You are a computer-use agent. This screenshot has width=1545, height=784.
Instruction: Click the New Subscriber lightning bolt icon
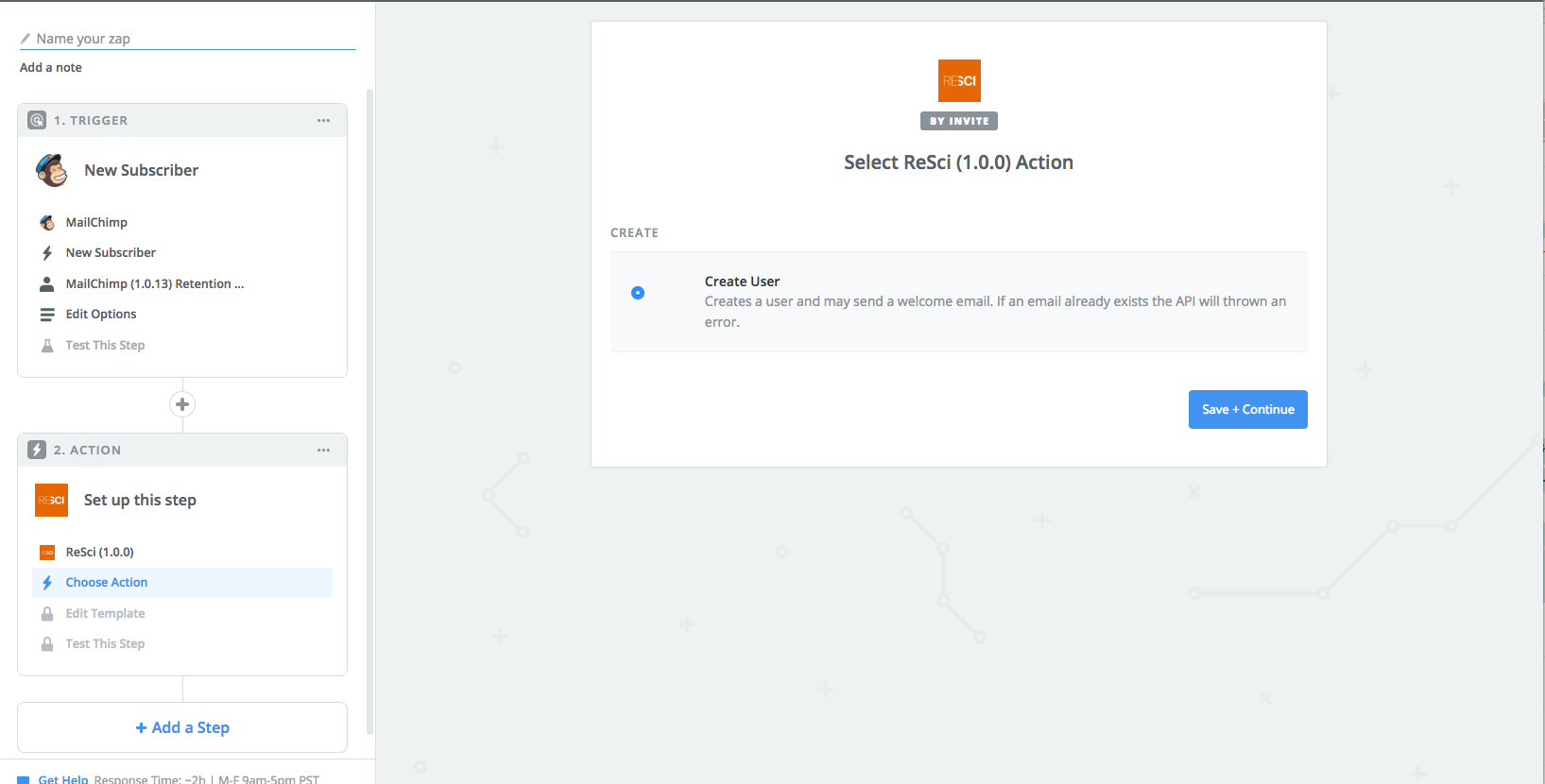(x=47, y=253)
